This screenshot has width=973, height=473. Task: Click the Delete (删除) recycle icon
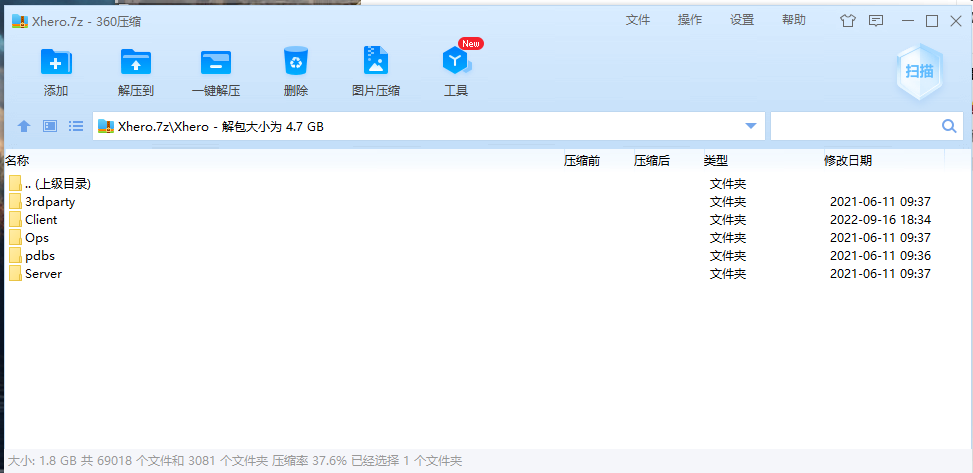(x=295, y=64)
